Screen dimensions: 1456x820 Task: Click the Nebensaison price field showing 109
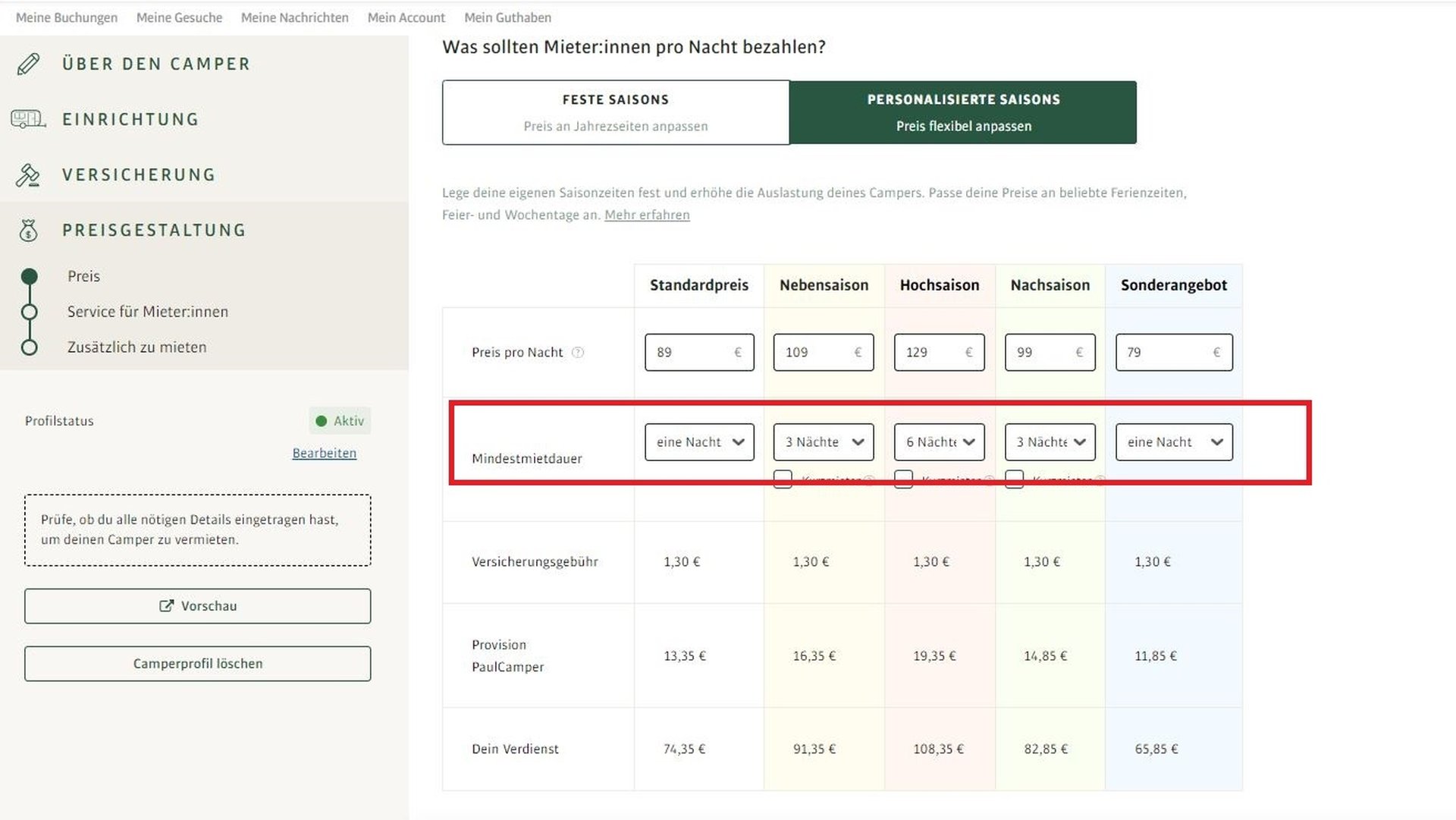coord(824,353)
